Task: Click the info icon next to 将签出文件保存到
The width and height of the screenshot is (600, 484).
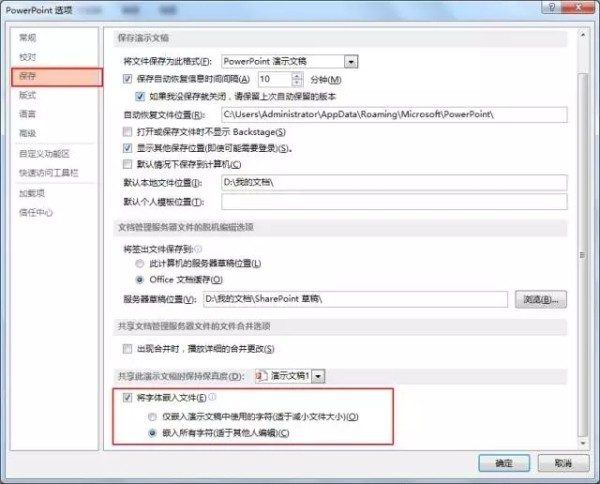Action: click(x=197, y=249)
